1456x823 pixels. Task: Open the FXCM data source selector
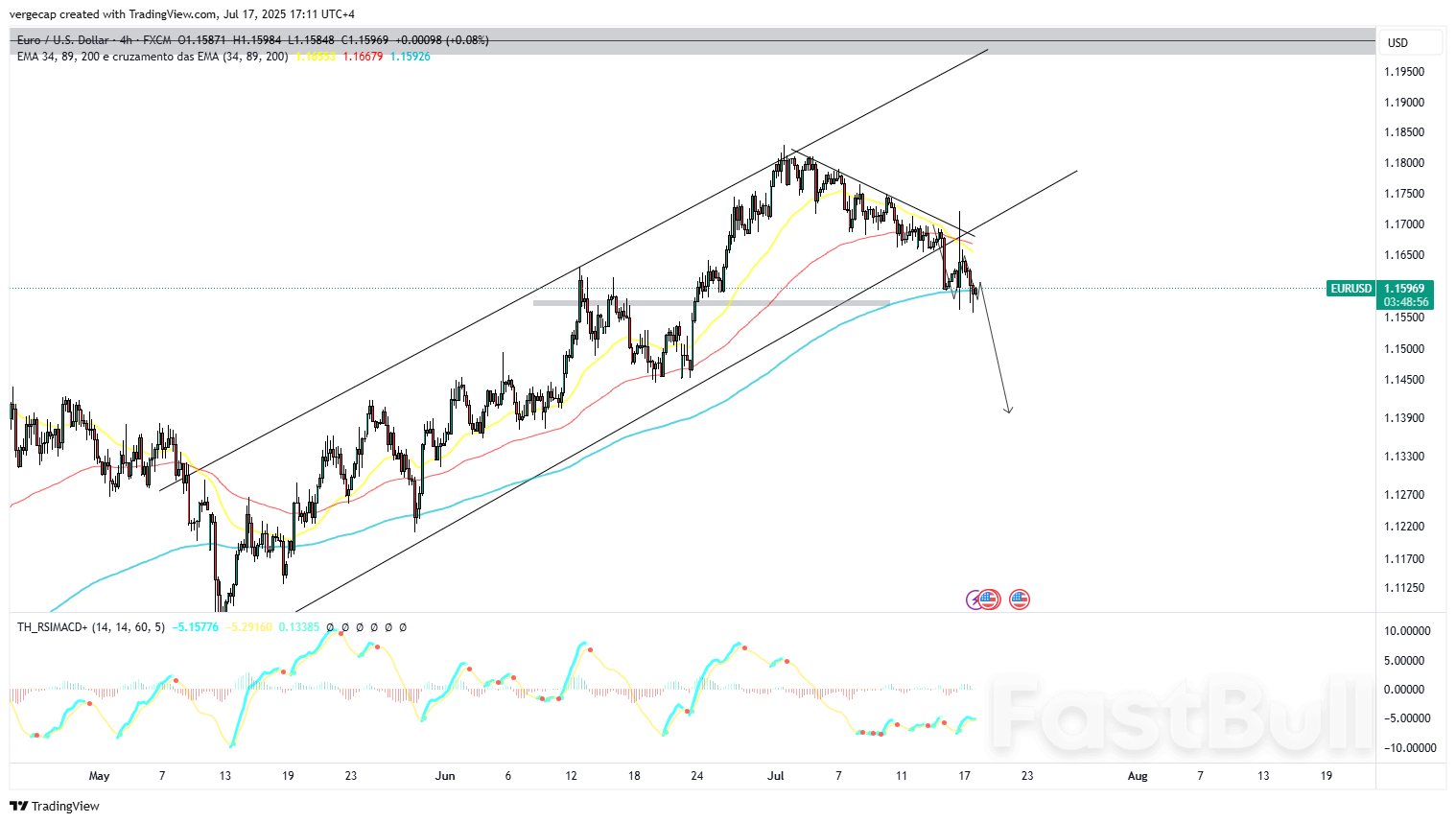(156, 40)
